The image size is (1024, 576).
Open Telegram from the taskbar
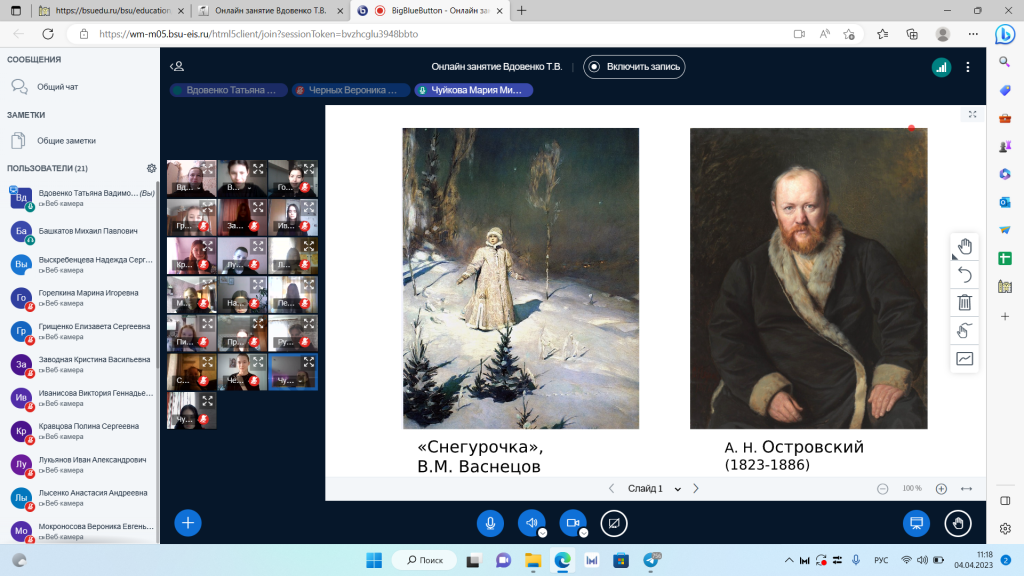pos(651,560)
